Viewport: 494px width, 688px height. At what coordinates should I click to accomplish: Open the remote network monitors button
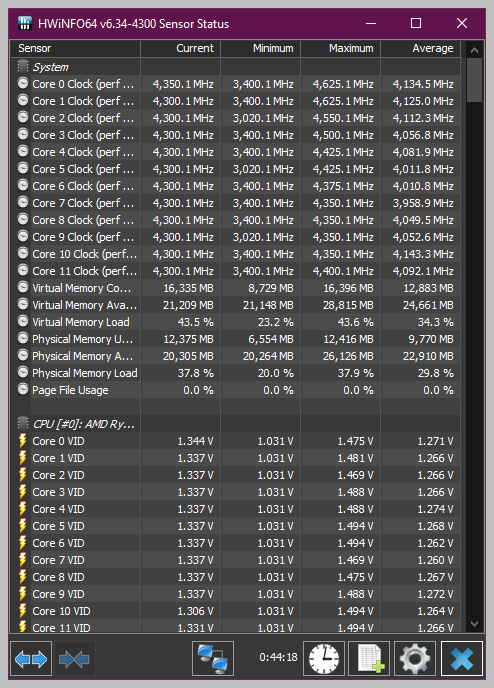[x=213, y=658]
